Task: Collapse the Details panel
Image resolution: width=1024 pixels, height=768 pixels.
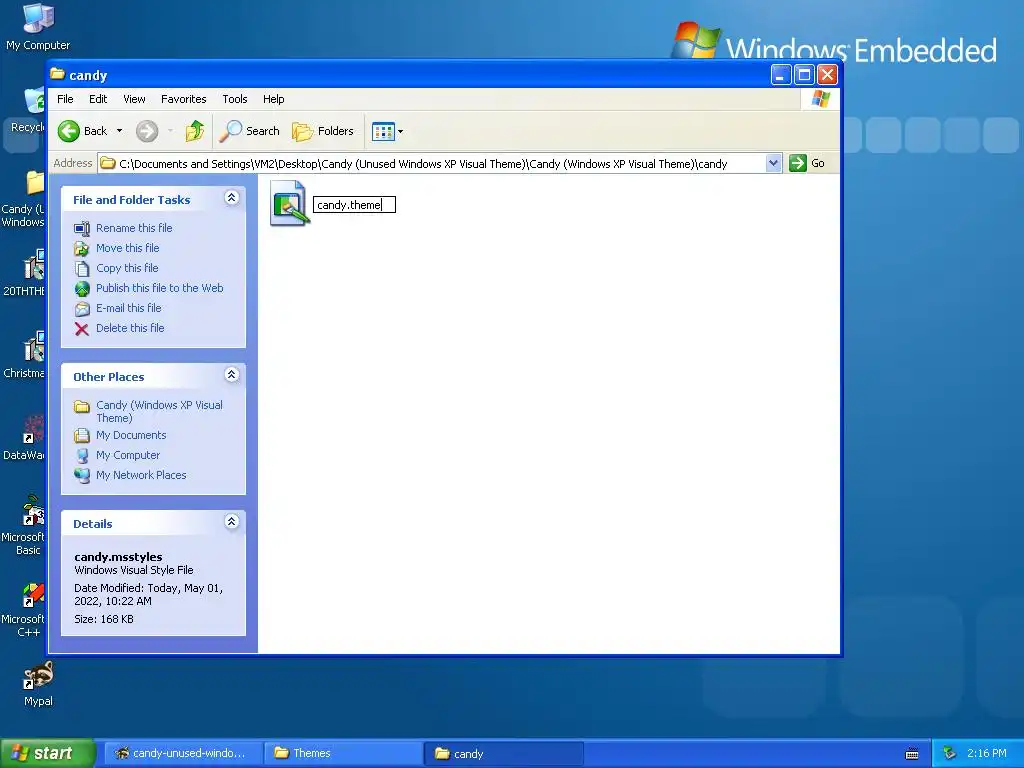Action: click(231, 522)
